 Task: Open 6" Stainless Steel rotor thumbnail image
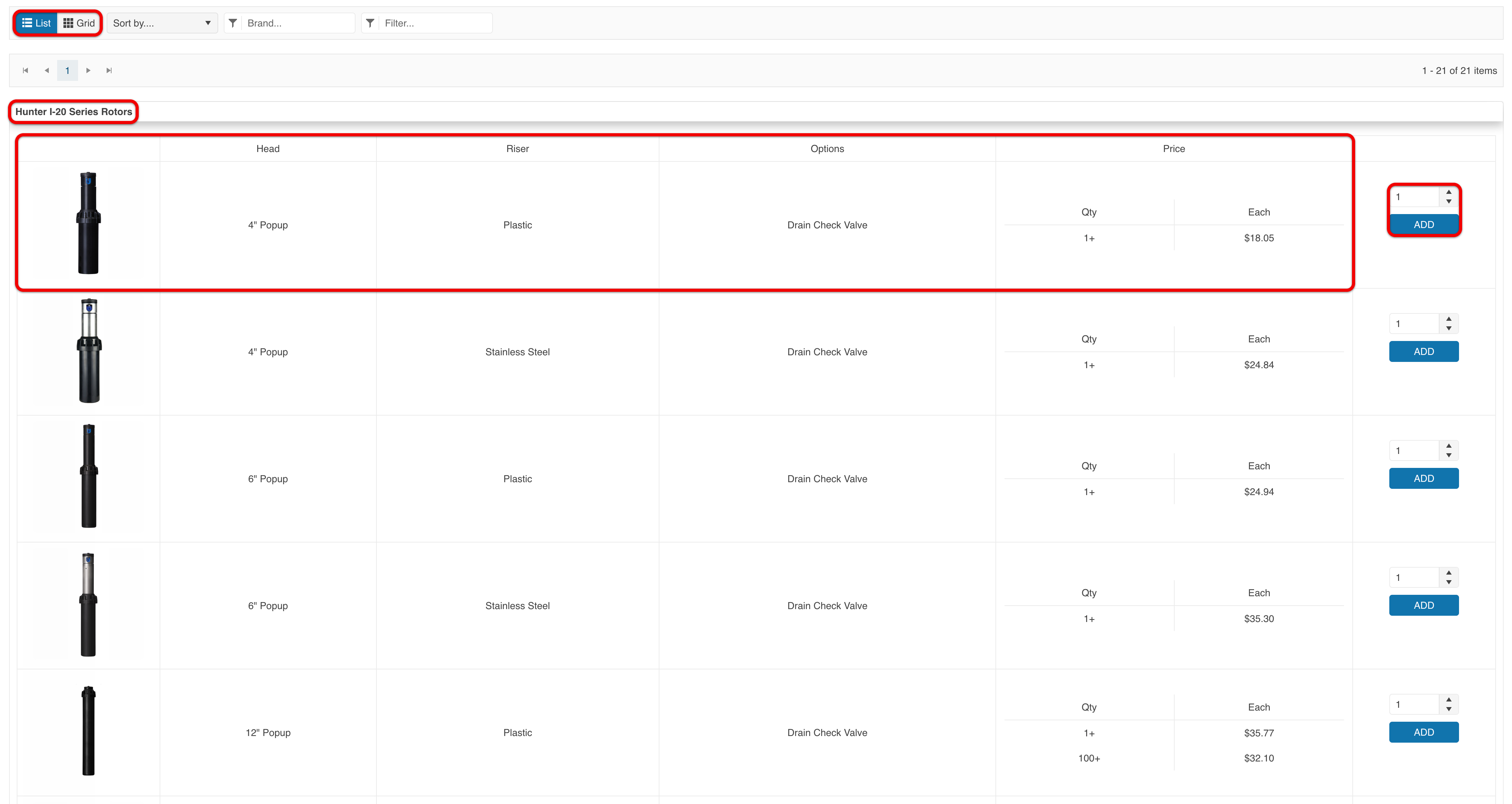click(x=88, y=605)
